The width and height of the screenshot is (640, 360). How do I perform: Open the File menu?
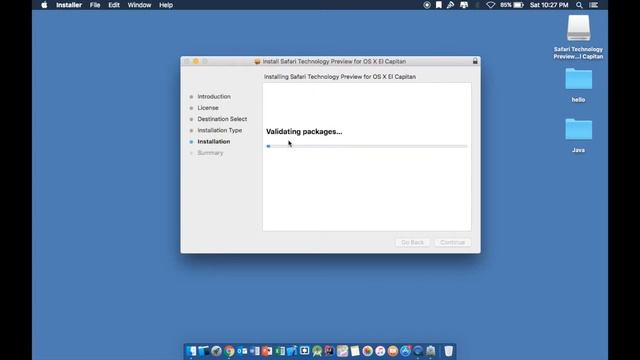pos(95,5)
